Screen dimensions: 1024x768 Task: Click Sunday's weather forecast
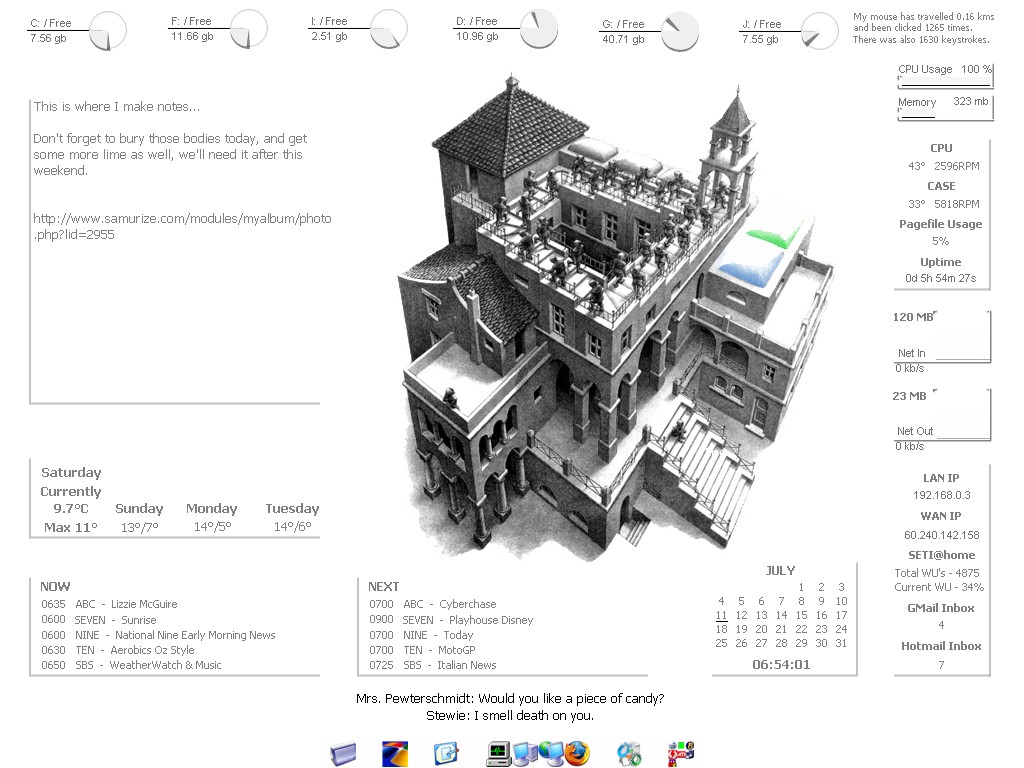tap(138, 518)
